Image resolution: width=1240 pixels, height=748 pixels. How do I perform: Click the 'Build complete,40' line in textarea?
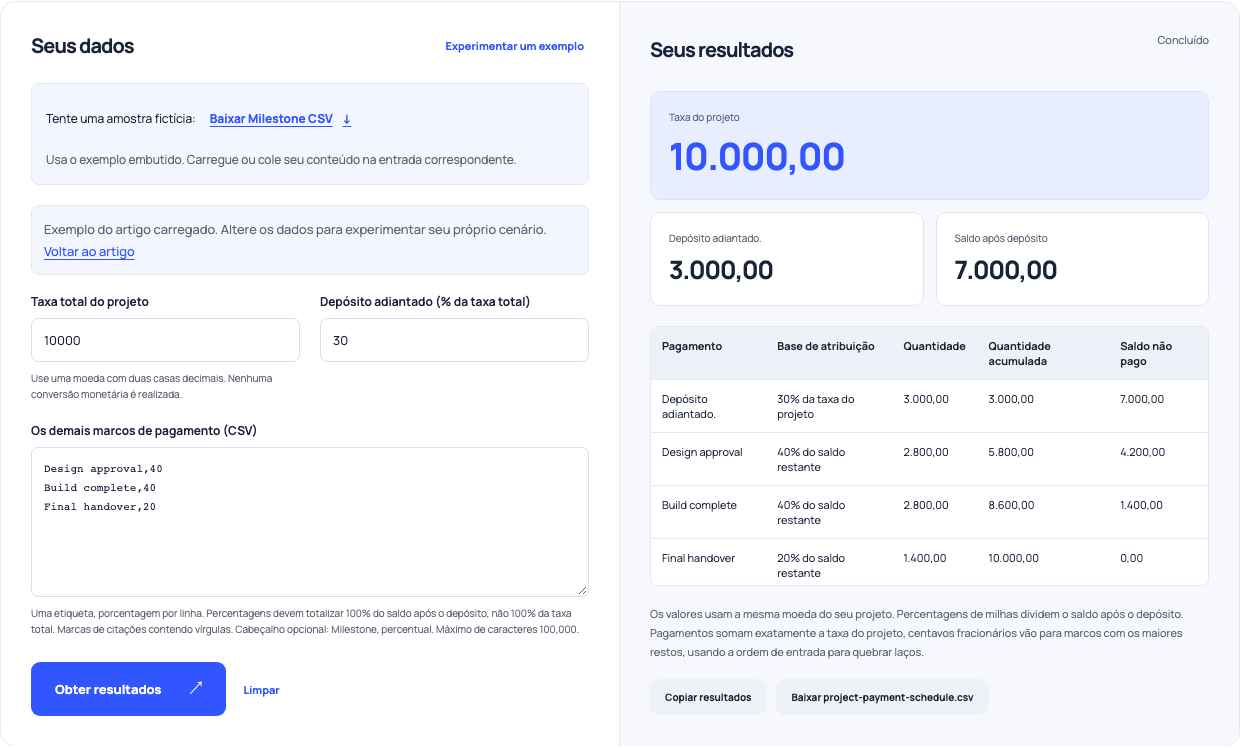(x=100, y=488)
